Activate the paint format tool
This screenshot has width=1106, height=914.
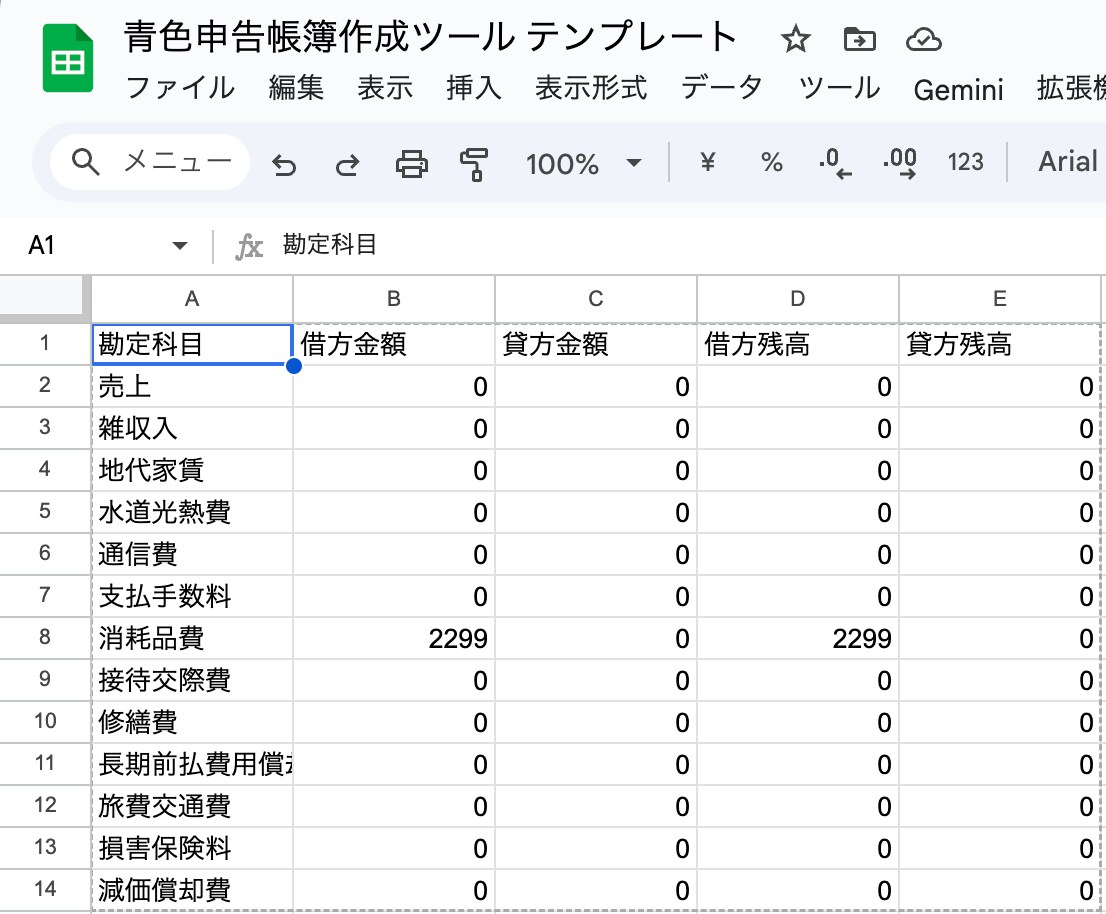(x=474, y=164)
